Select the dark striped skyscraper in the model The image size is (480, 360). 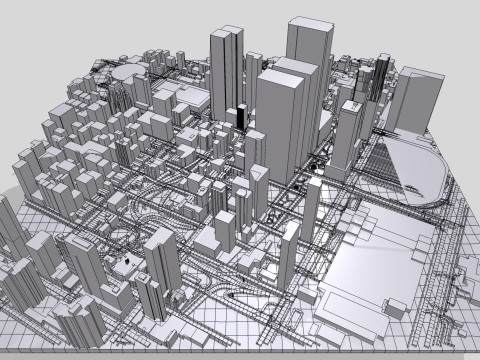pos(381,77)
